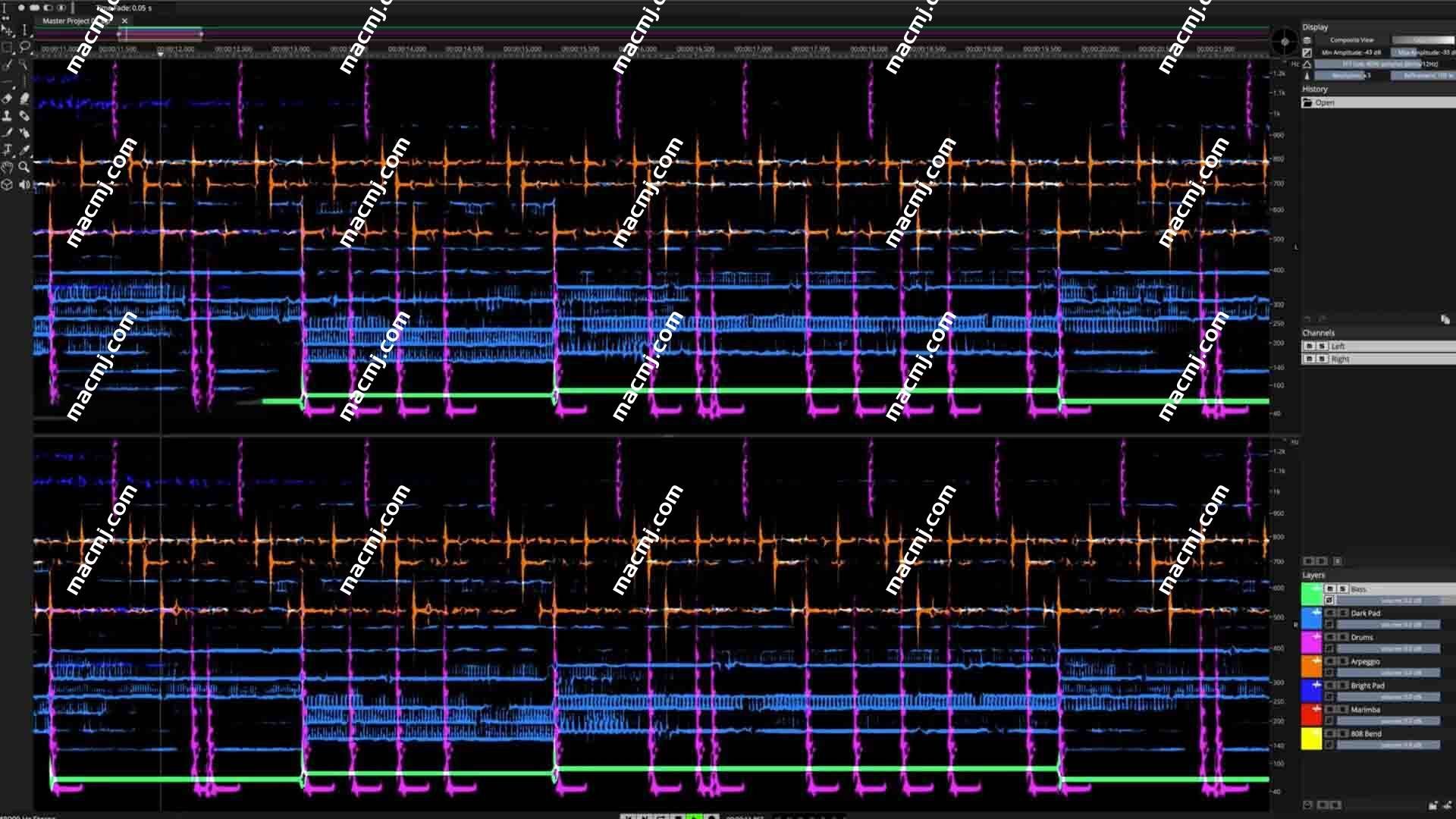Select the move/arrow tool in the toolbox
Viewport: 1456px width, 819px height.
click(x=8, y=30)
